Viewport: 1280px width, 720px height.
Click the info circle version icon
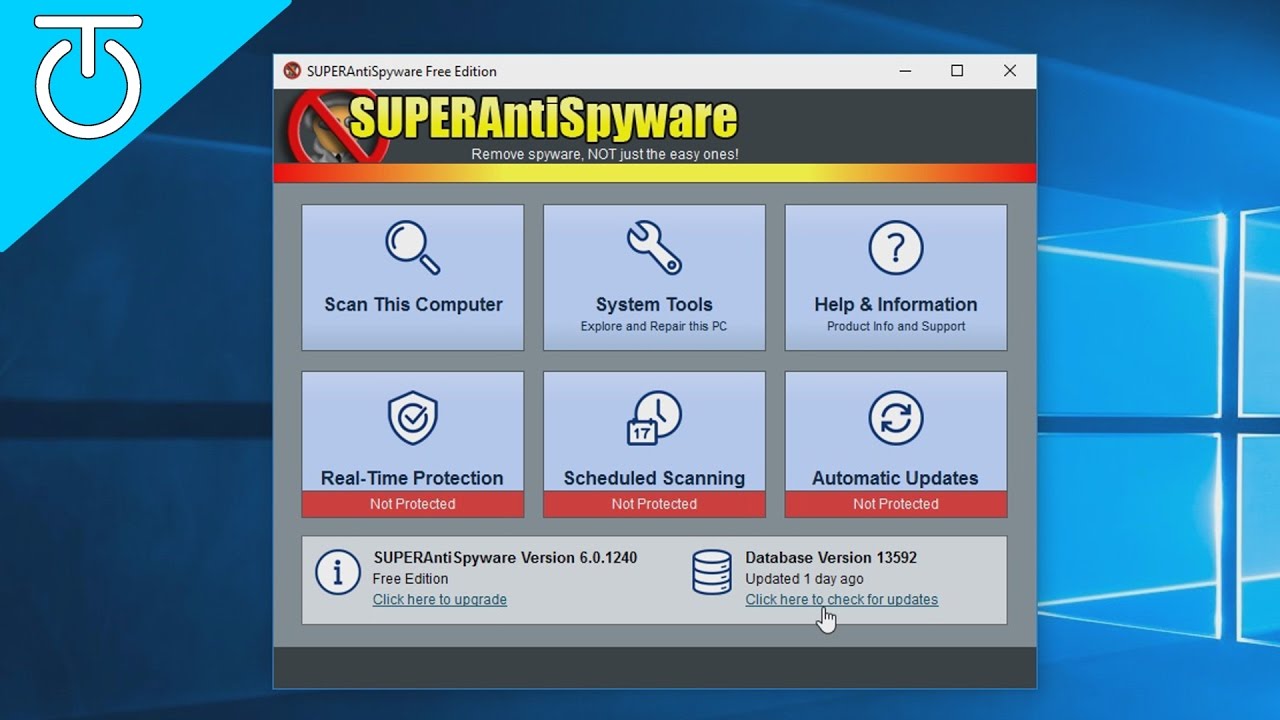[338, 572]
